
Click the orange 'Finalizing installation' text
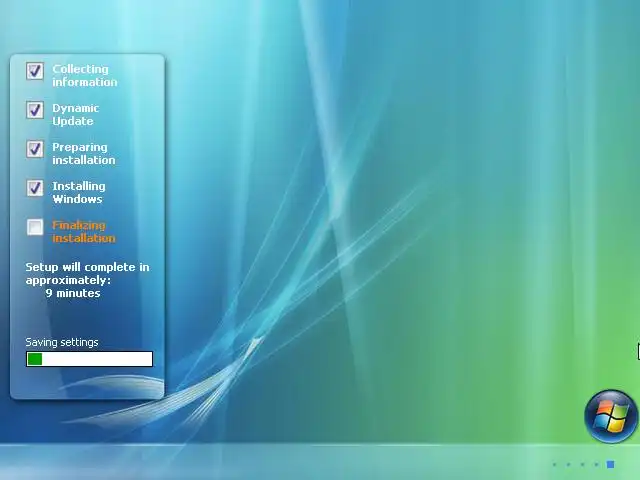pyautogui.click(x=84, y=231)
